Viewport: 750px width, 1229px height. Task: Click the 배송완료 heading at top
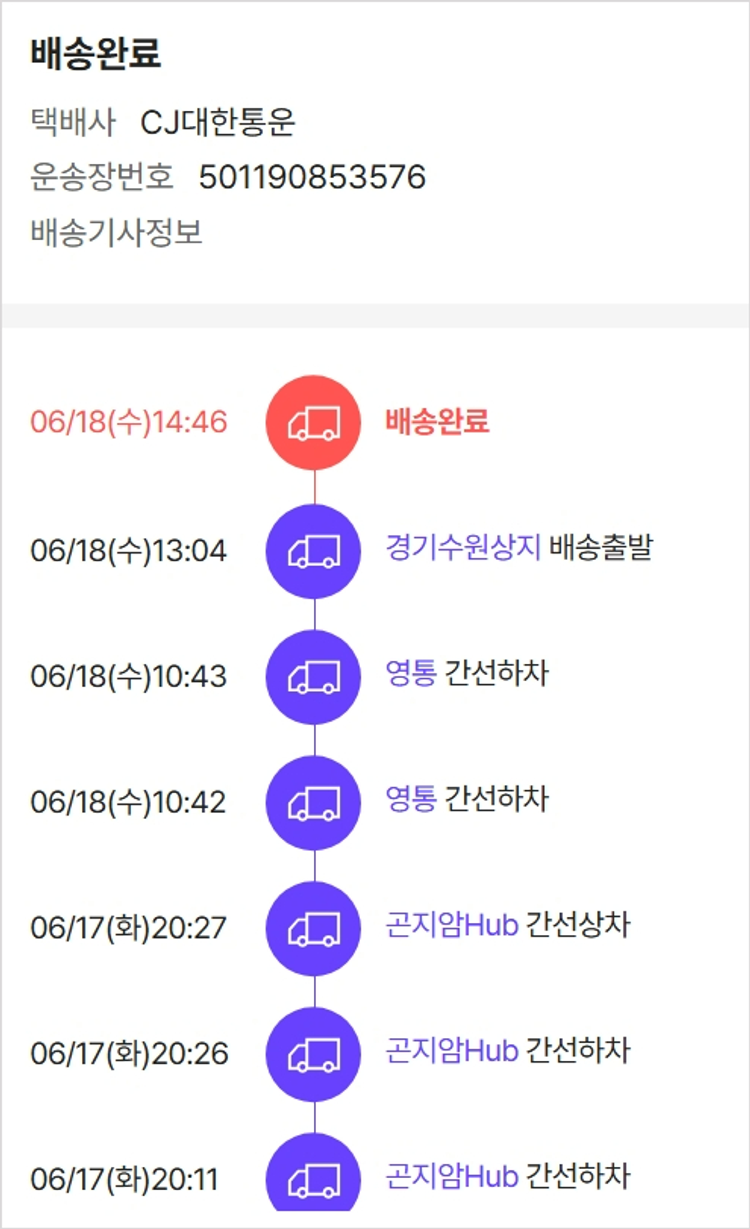[x=96, y=54]
